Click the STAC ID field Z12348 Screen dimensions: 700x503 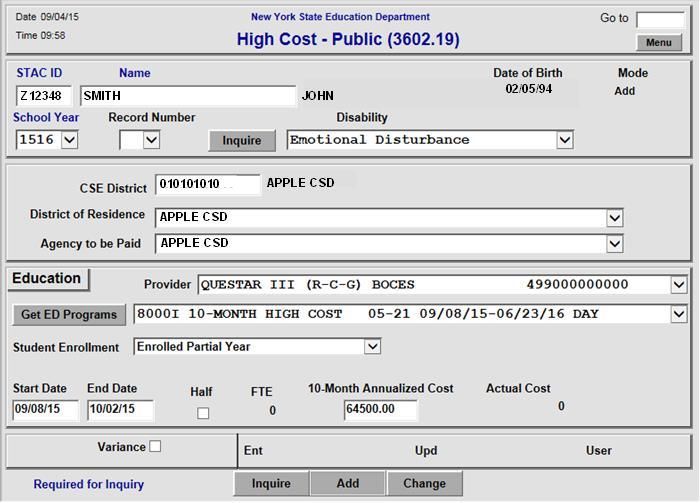[43, 96]
